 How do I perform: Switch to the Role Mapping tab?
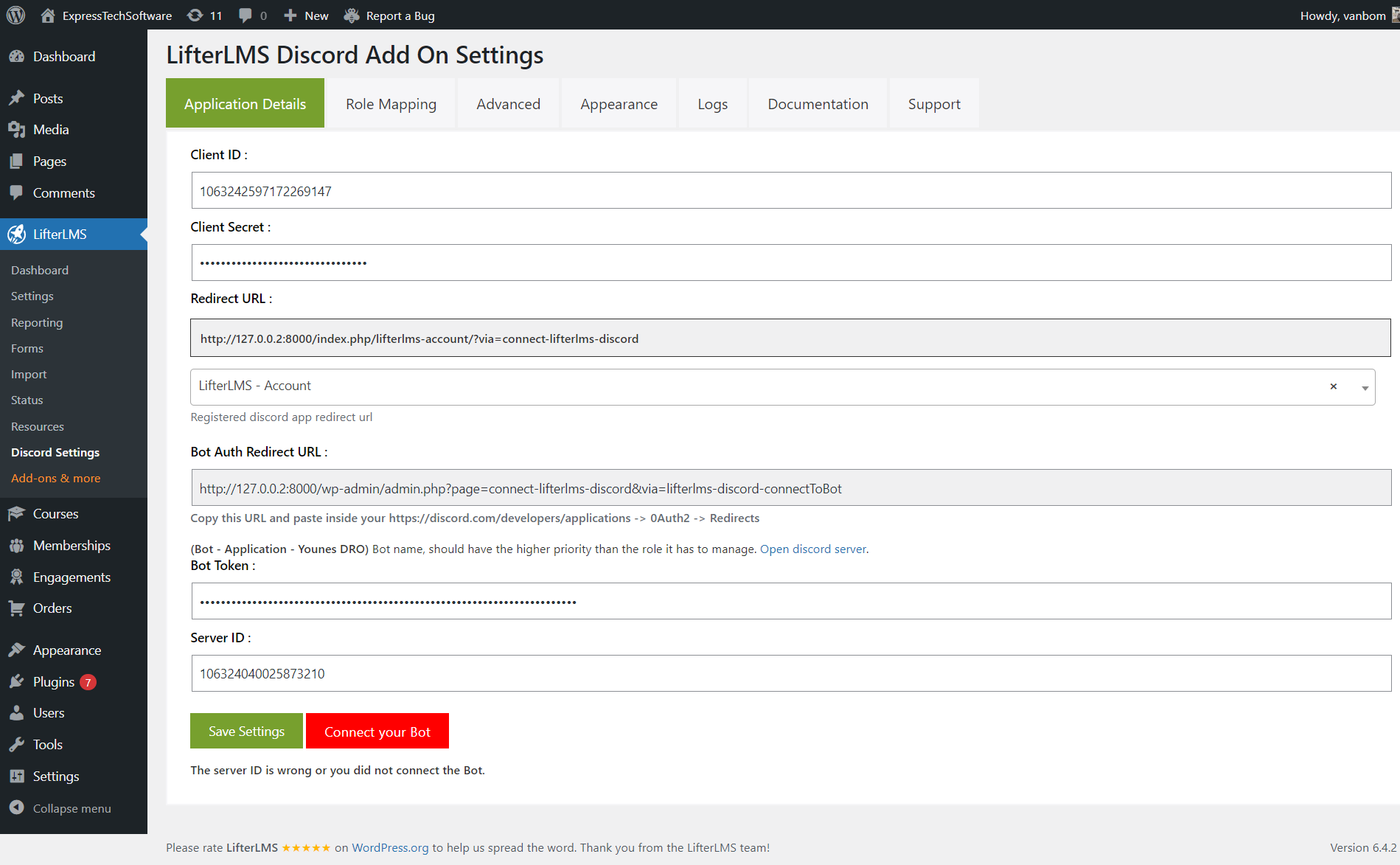pos(391,104)
